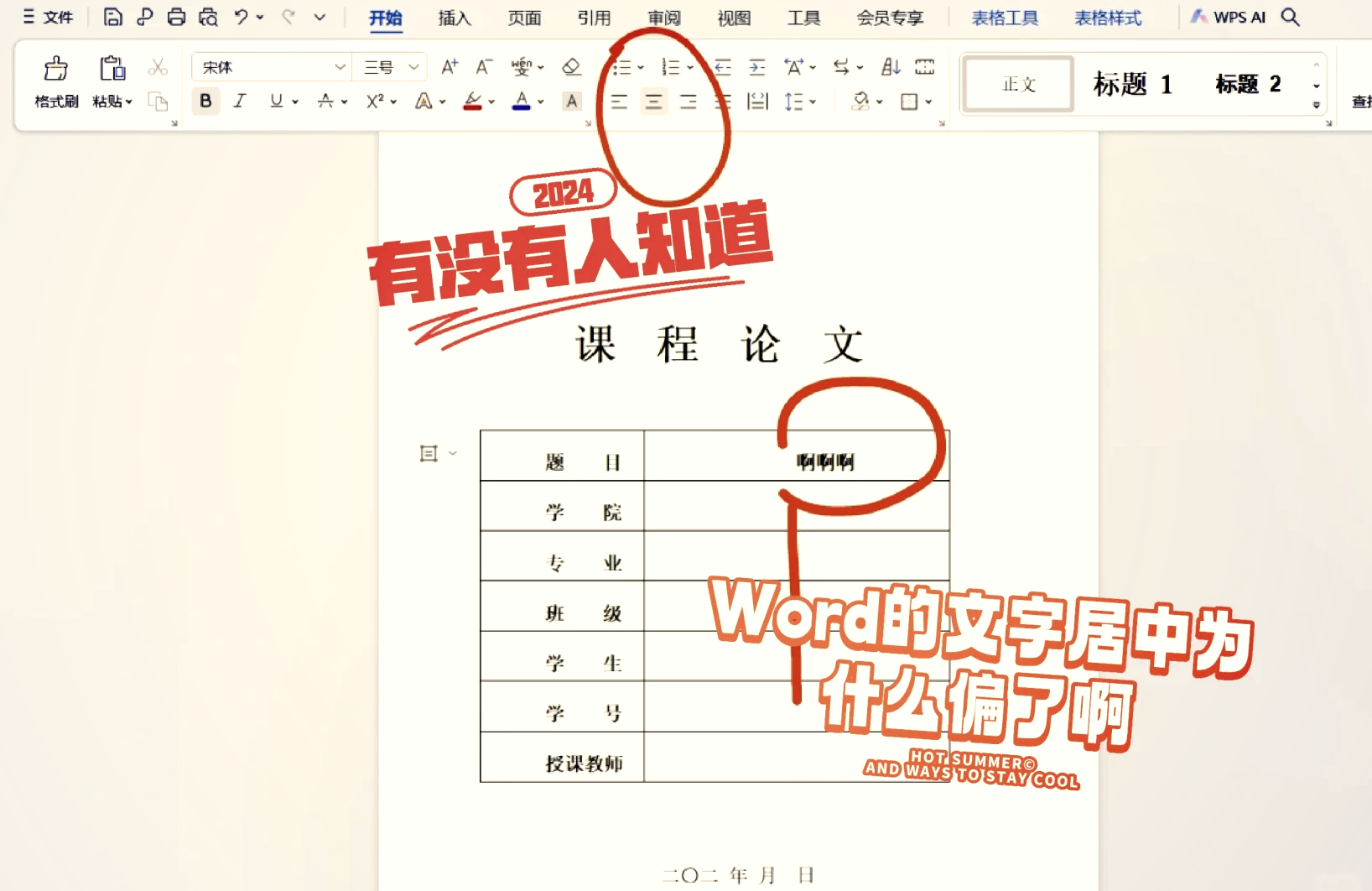Image resolution: width=1372 pixels, height=891 pixels.
Task: Expand the Paste options arrow
Action: [x=129, y=102]
